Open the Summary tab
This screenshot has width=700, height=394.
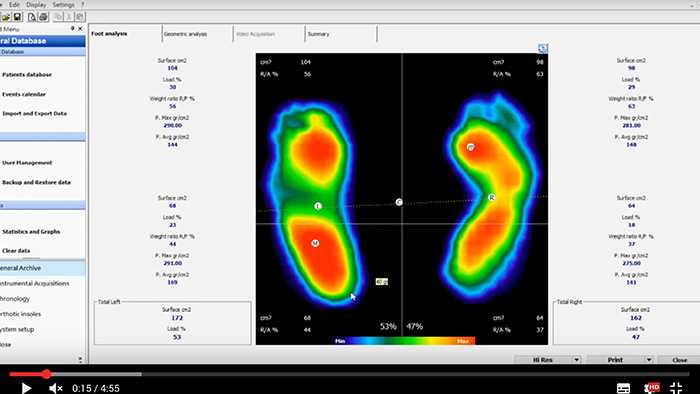click(318, 34)
